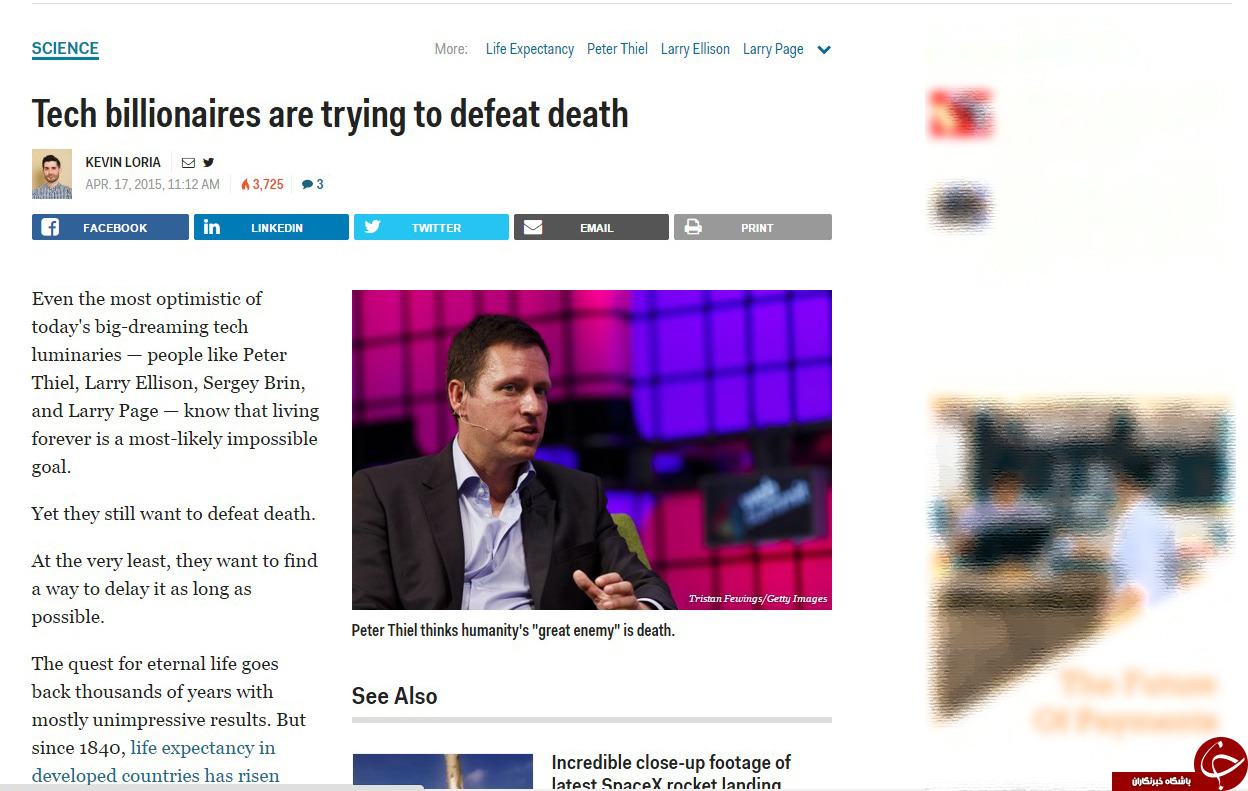This screenshot has height=791, width=1248.
Task: Share article with the FACEBOOK button
Action: click(110, 227)
